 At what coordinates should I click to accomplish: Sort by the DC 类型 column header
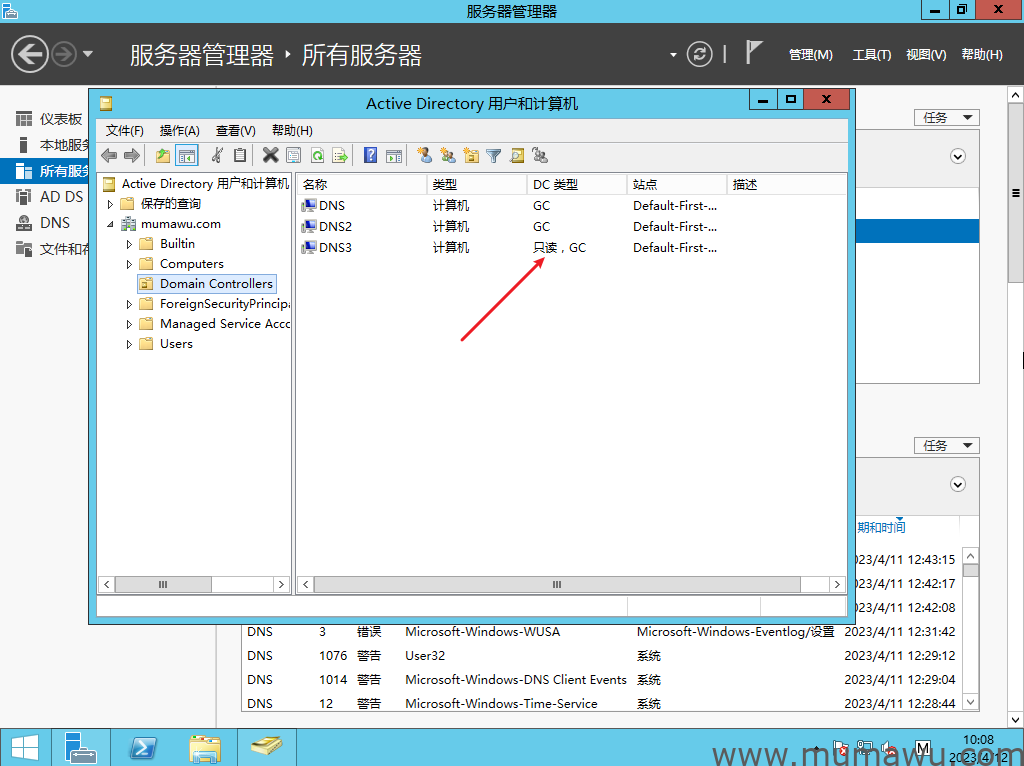click(x=576, y=185)
